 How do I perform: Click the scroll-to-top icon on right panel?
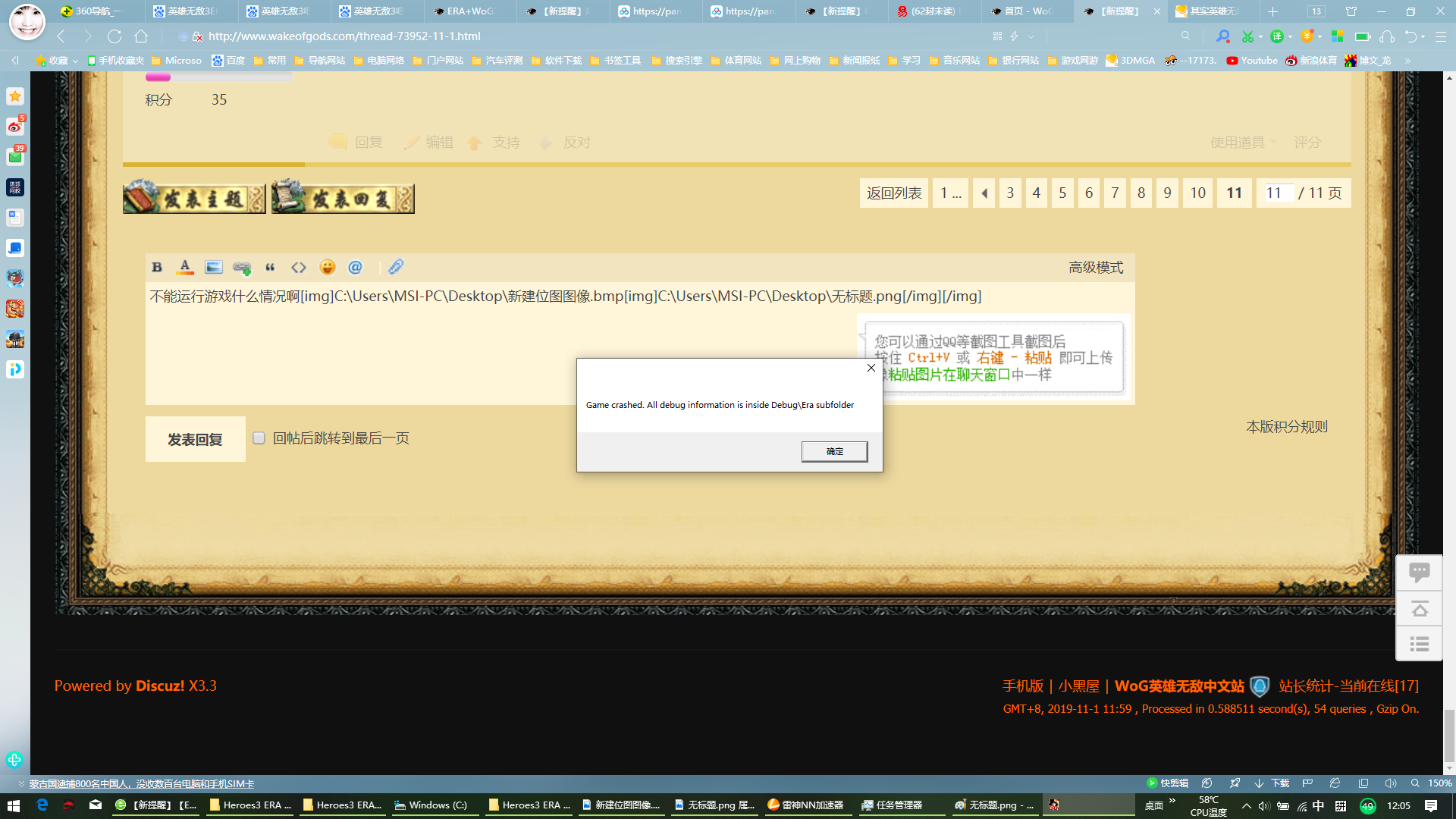tap(1419, 609)
